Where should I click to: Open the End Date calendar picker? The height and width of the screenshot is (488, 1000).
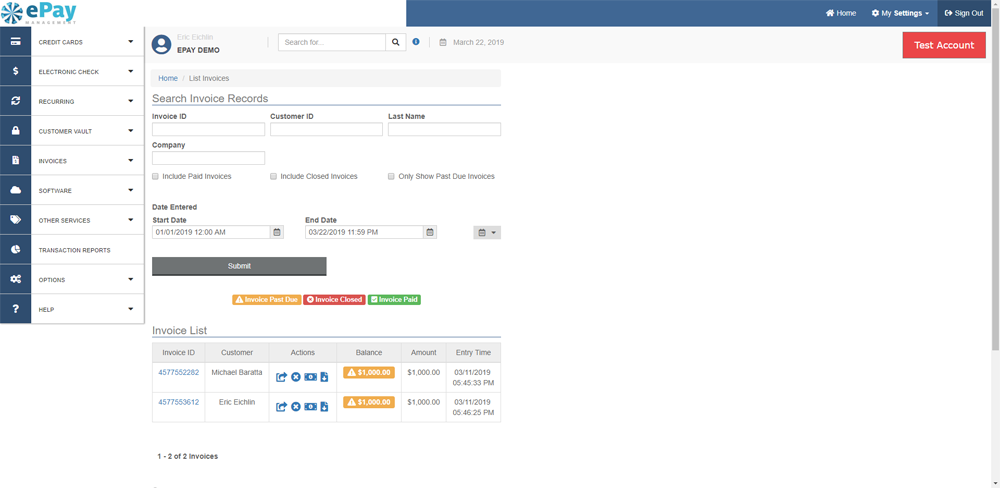point(430,232)
